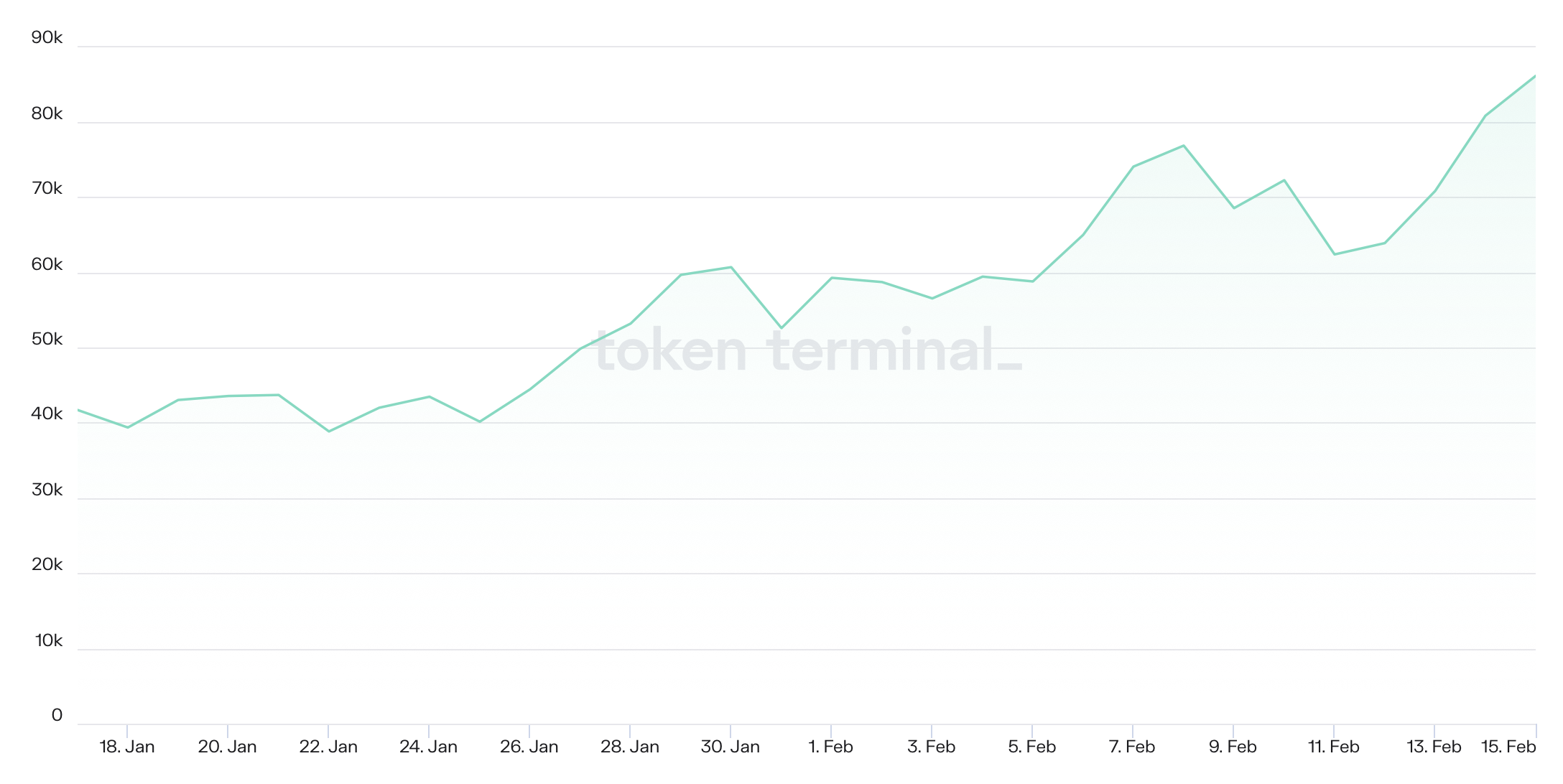
Task: Select the line's dip at 31 Jan
Action: pyautogui.click(x=781, y=328)
